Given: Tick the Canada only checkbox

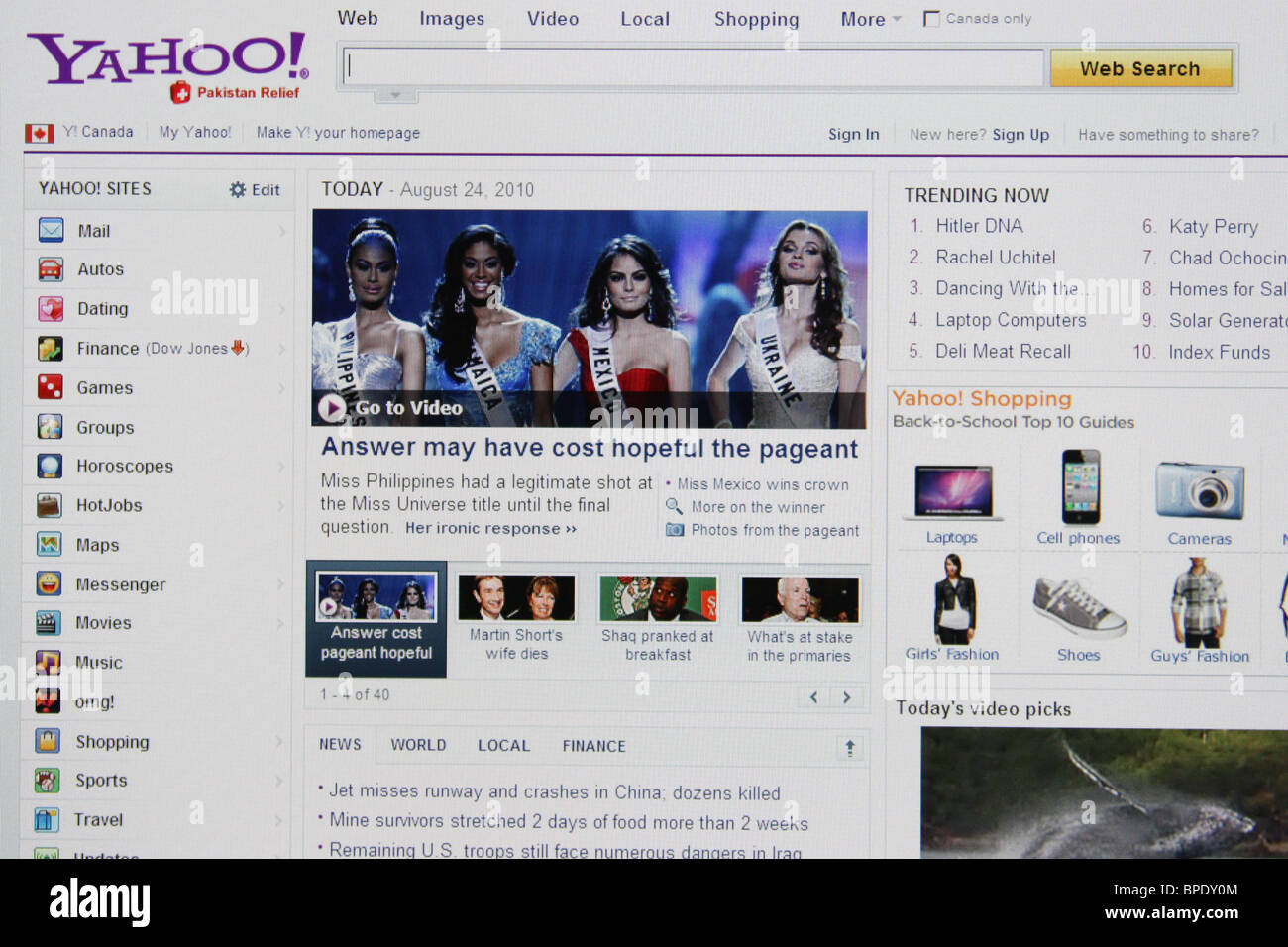Looking at the screenshot, I should click(931, 19).
